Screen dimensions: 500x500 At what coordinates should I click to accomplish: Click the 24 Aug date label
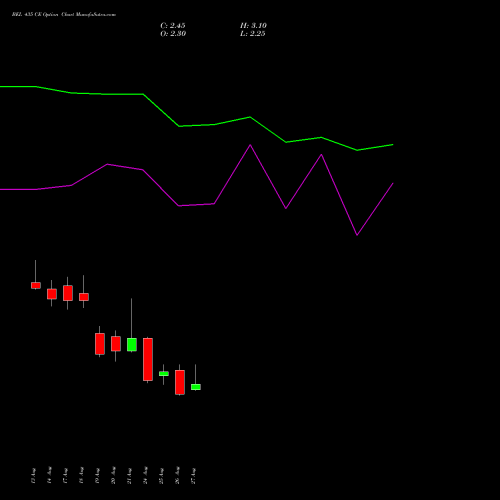coord(145,476)
